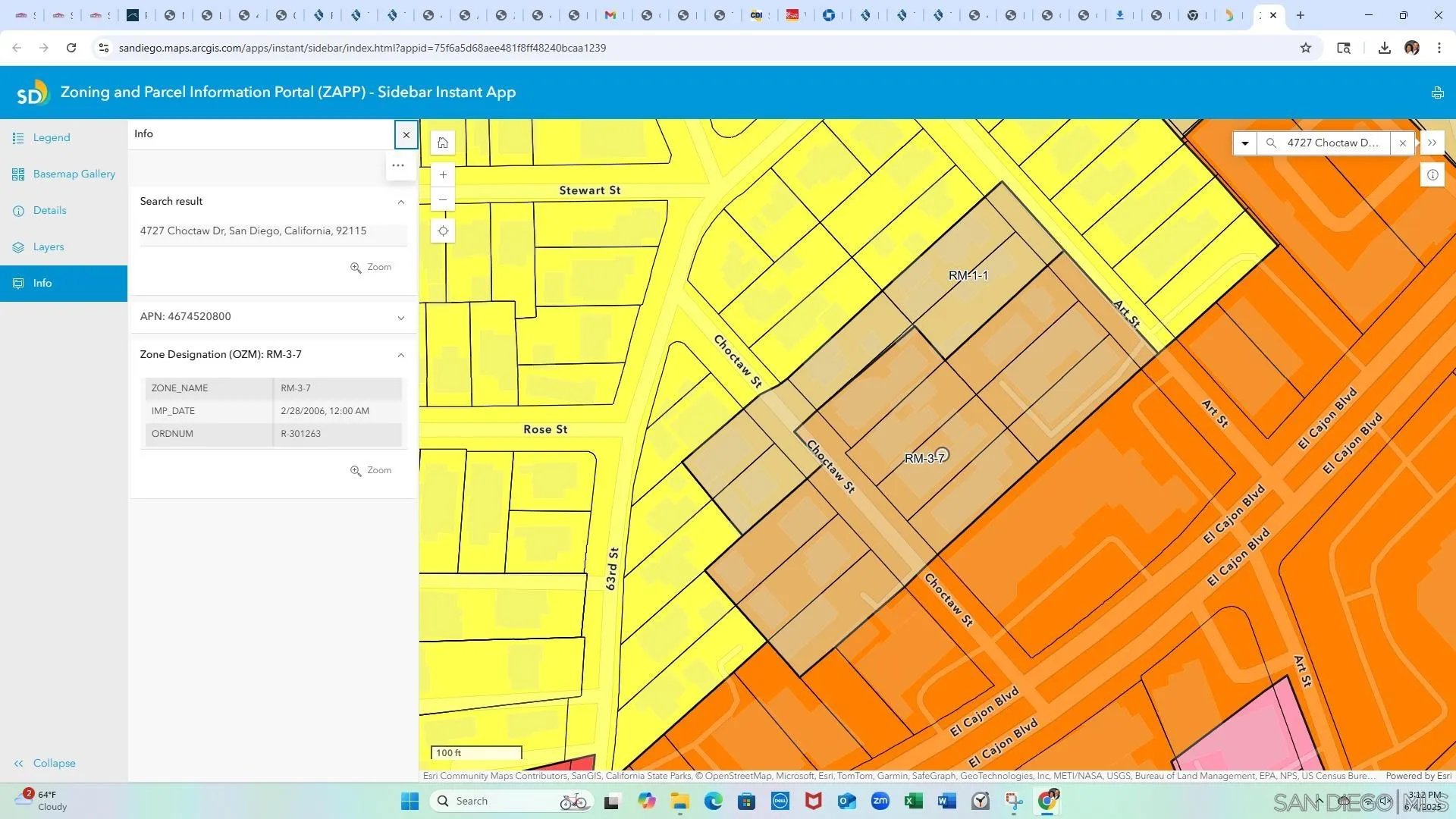1456x819 pixels.
Task: Click the map Home extent button
Action: (x=443, y=143)
